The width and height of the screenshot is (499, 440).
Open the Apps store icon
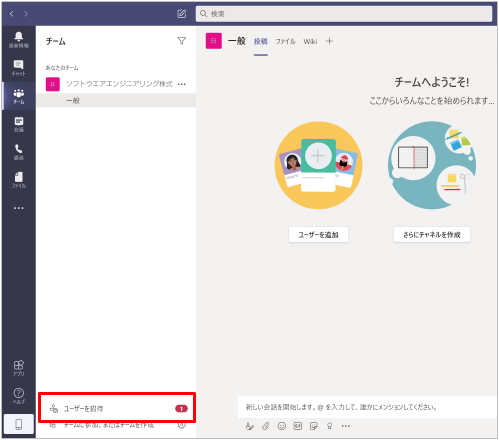click(19, 368)
